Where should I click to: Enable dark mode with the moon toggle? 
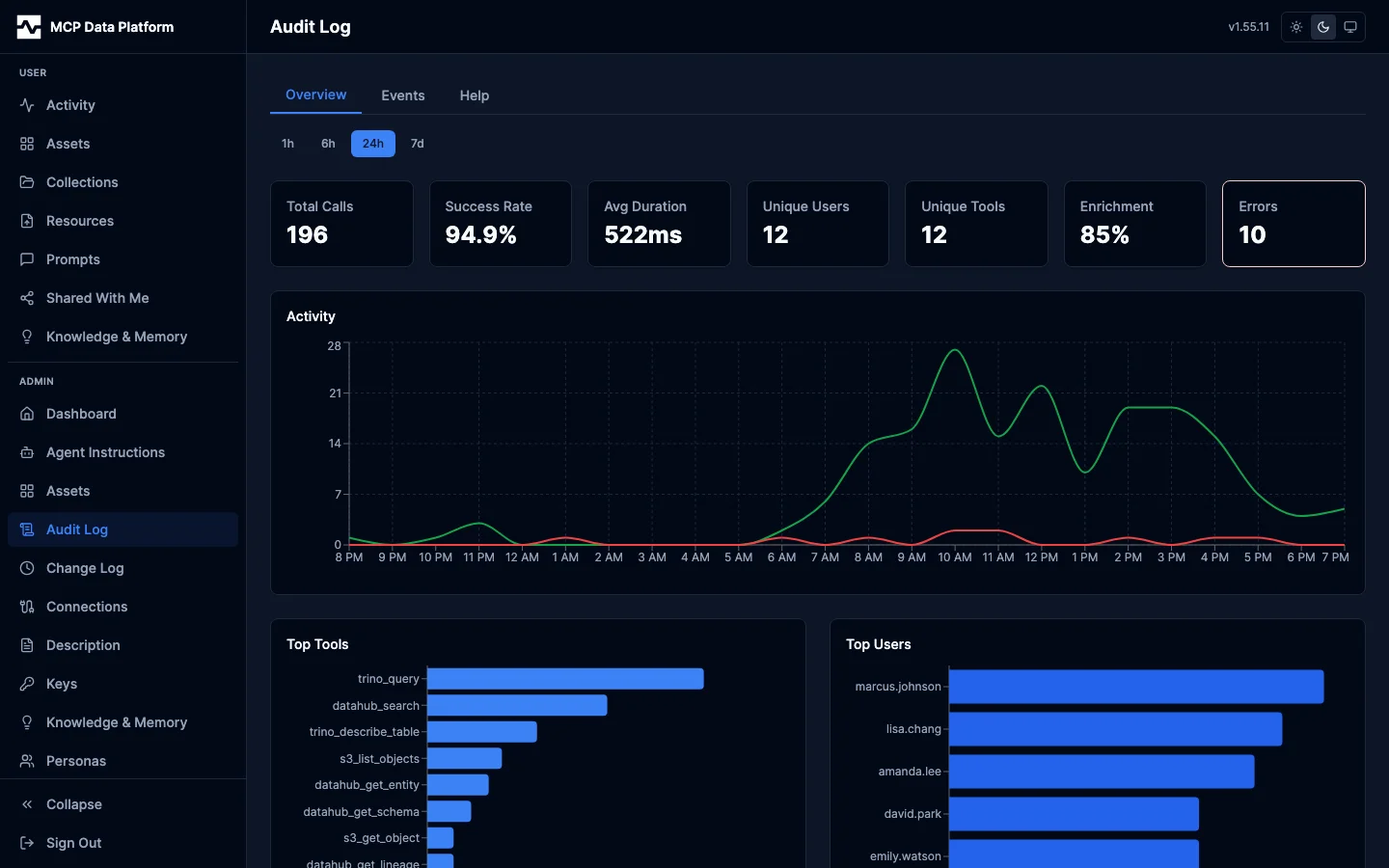click(x=1322, y=27)
